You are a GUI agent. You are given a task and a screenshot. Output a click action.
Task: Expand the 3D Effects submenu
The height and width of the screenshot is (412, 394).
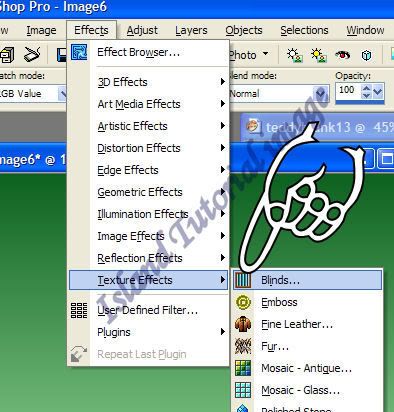point(148,82)
